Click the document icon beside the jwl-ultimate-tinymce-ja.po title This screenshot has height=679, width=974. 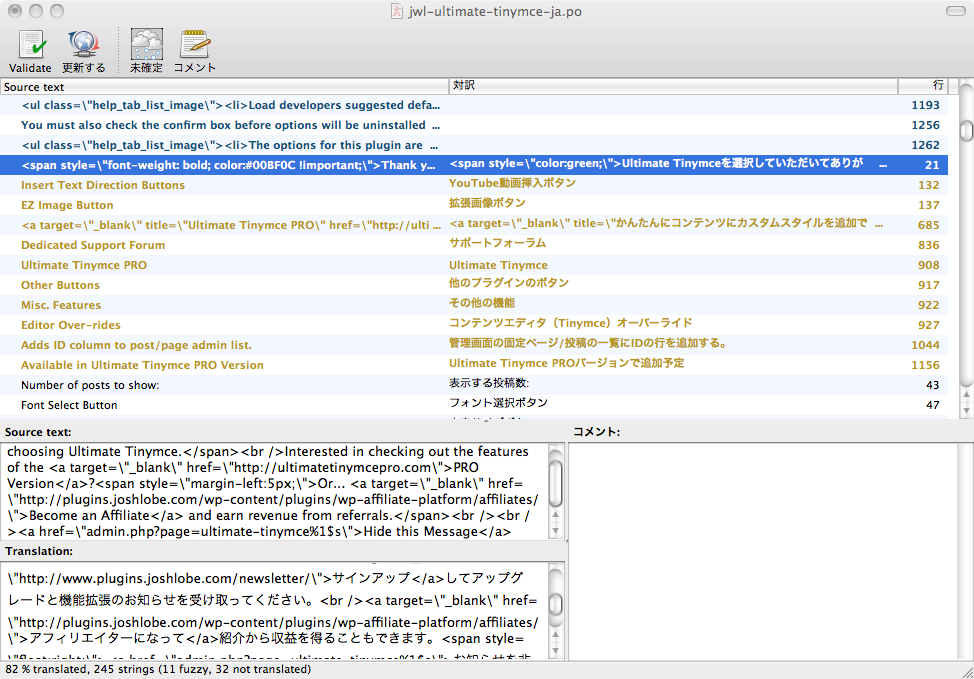point(398,12)
